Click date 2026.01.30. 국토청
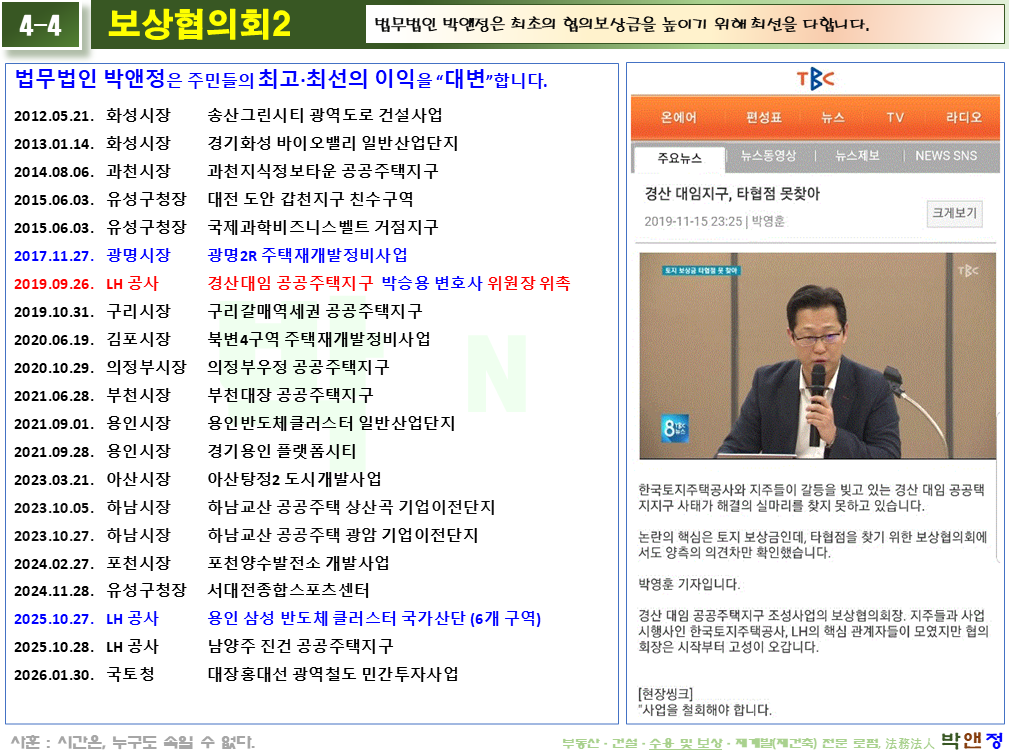Screen dimensions: 1009x756 (84, 674)
